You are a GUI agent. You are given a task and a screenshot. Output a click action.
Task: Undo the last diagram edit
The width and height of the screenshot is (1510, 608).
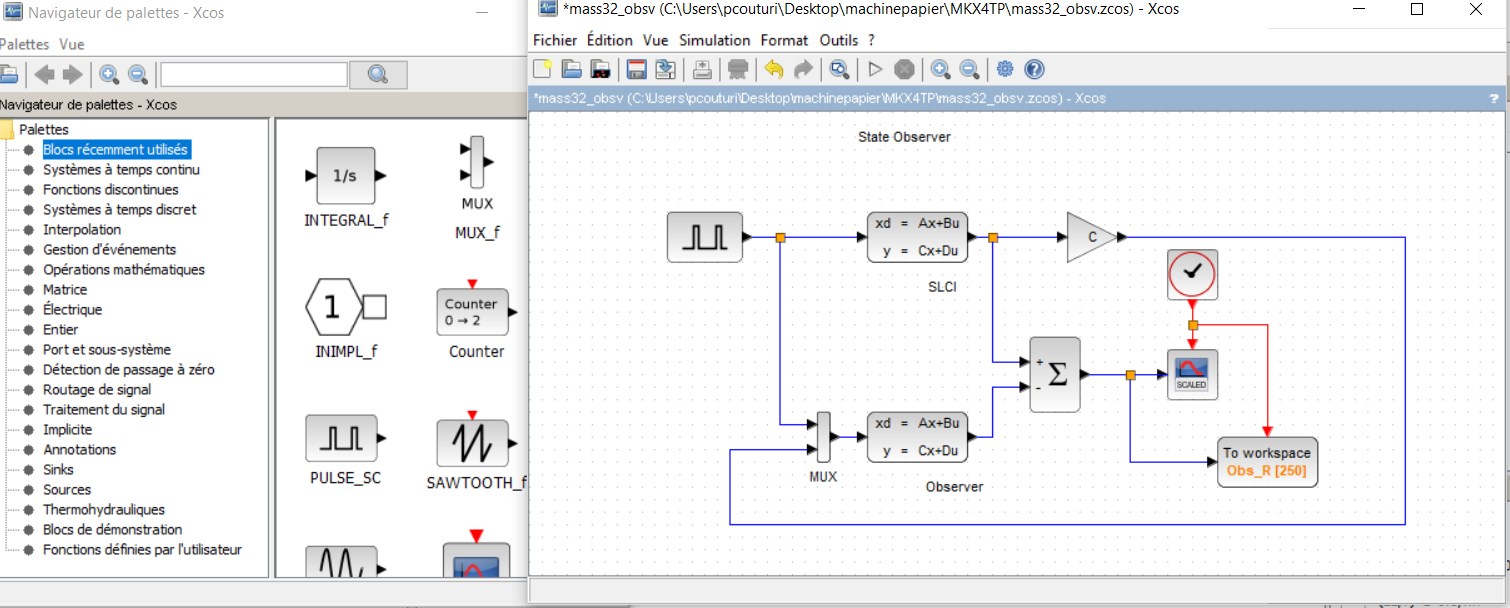tap(773, 69)
